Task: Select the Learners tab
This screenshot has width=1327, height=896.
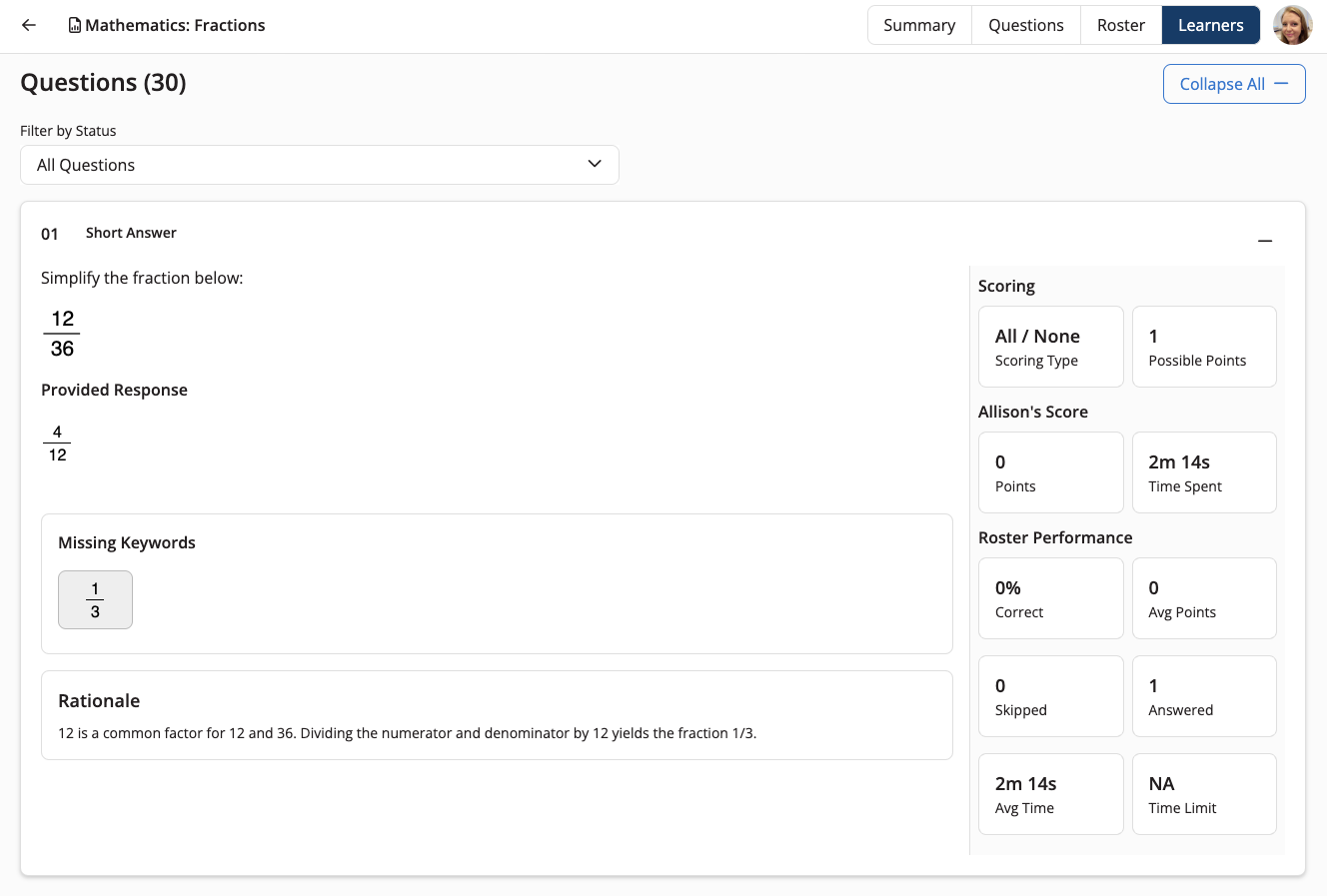Action: 1211,25
